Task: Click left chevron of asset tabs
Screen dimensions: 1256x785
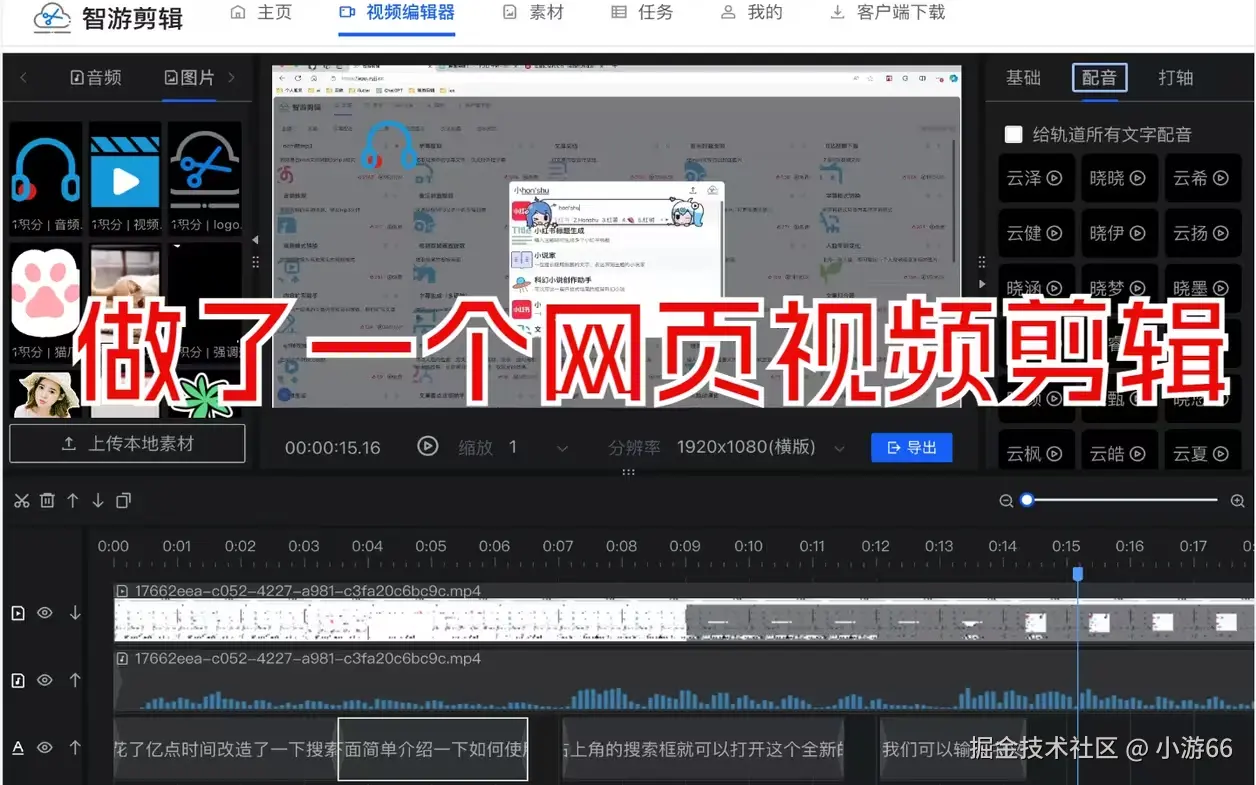Action: [23, 77]
